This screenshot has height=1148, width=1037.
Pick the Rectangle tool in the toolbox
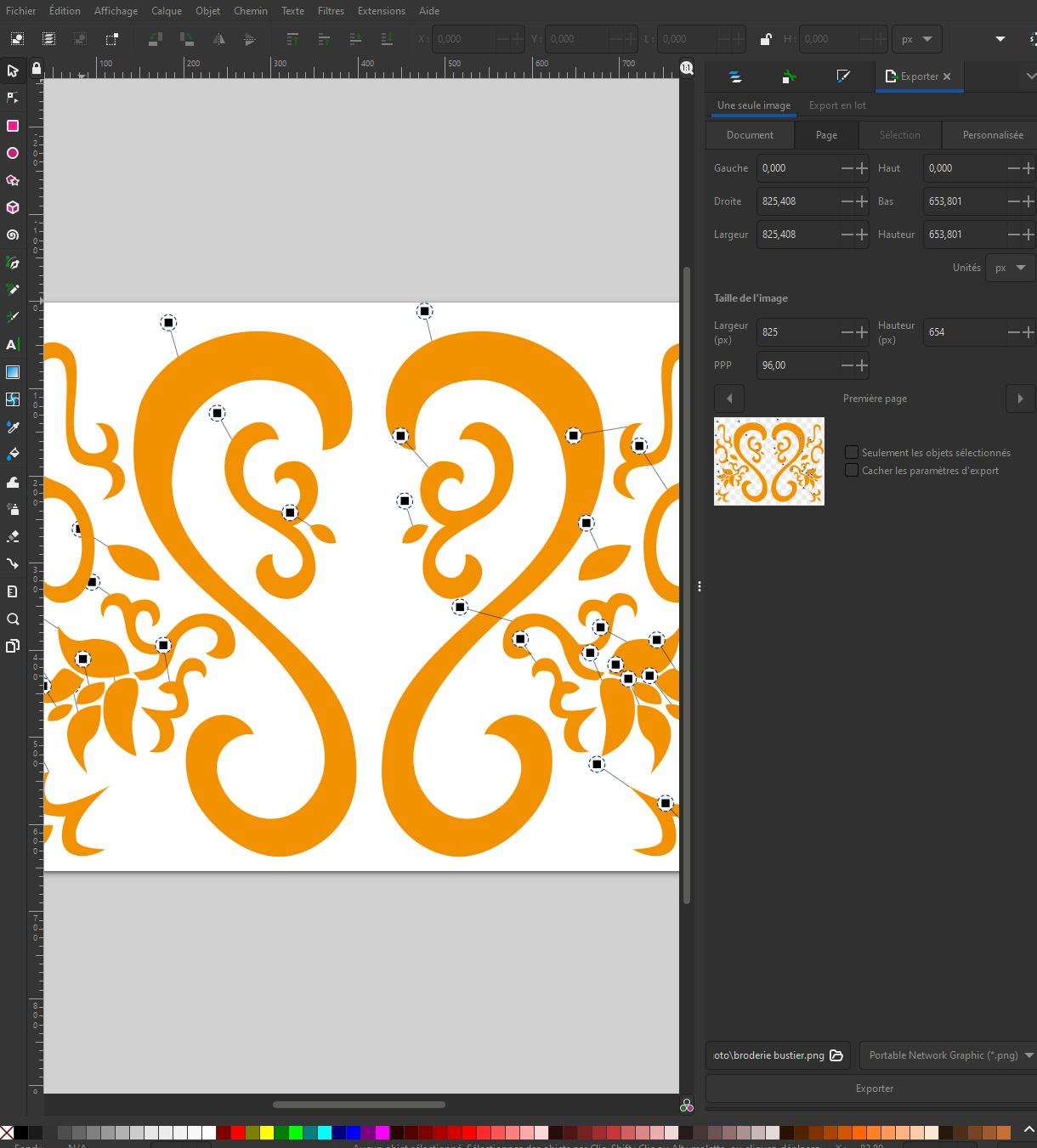pyautogui.click(x=13, y=126)
